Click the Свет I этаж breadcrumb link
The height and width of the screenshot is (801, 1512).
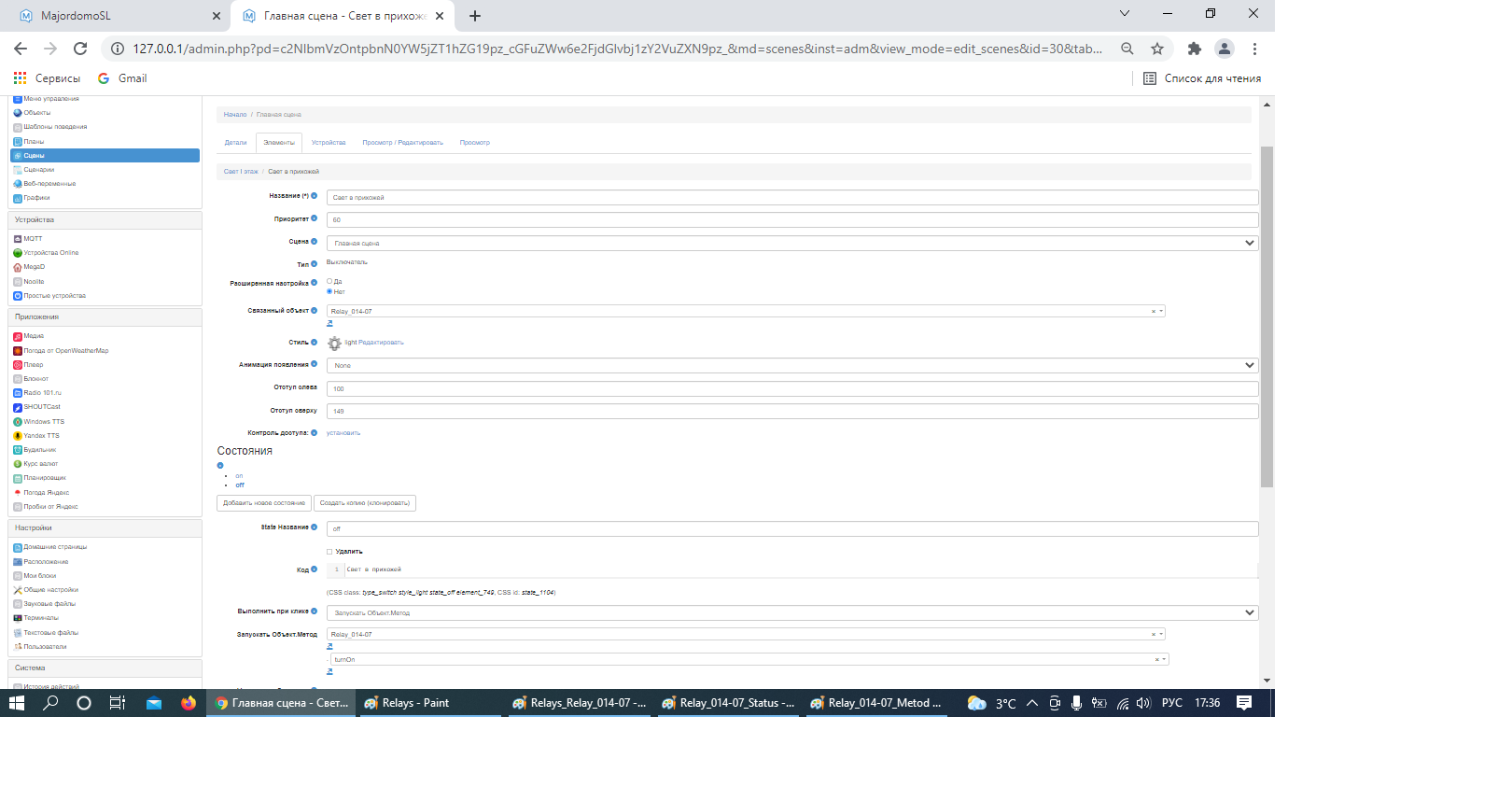(x=241, y=172)
